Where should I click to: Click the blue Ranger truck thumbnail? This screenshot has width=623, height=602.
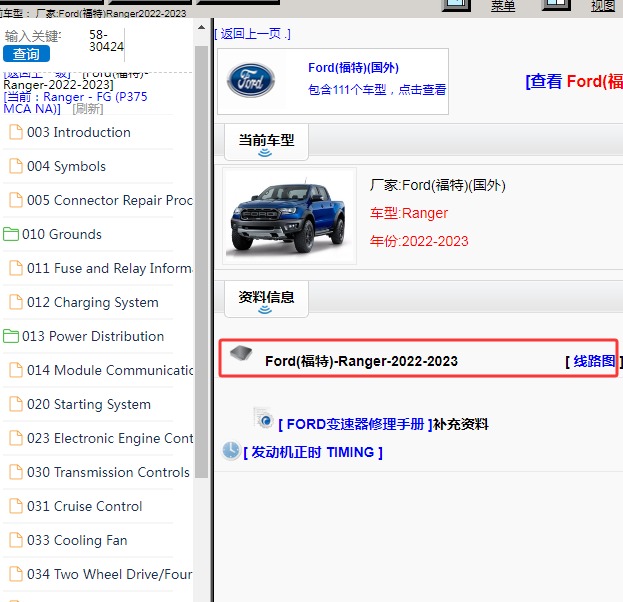pyautogui.click(x=290, y=216)
